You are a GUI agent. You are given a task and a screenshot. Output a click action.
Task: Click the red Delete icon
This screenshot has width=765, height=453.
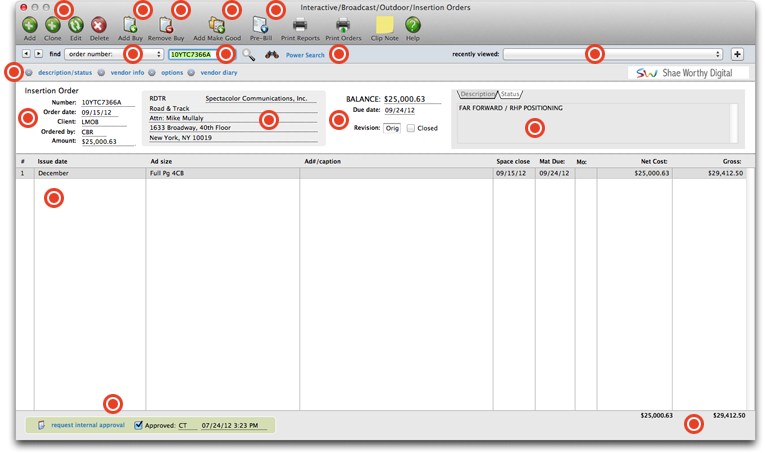point(99,24)
